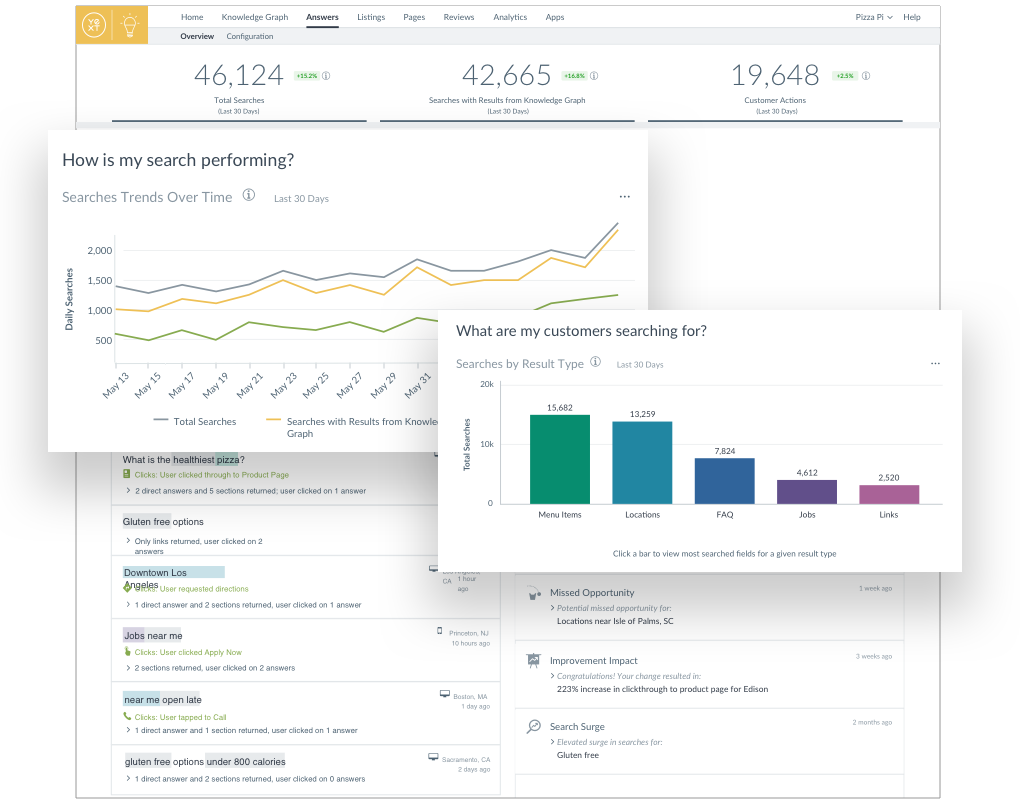
Task: Click the 'gluten free options under 800 calories' query
Action: pyautogui.click(x=205, y=761)
